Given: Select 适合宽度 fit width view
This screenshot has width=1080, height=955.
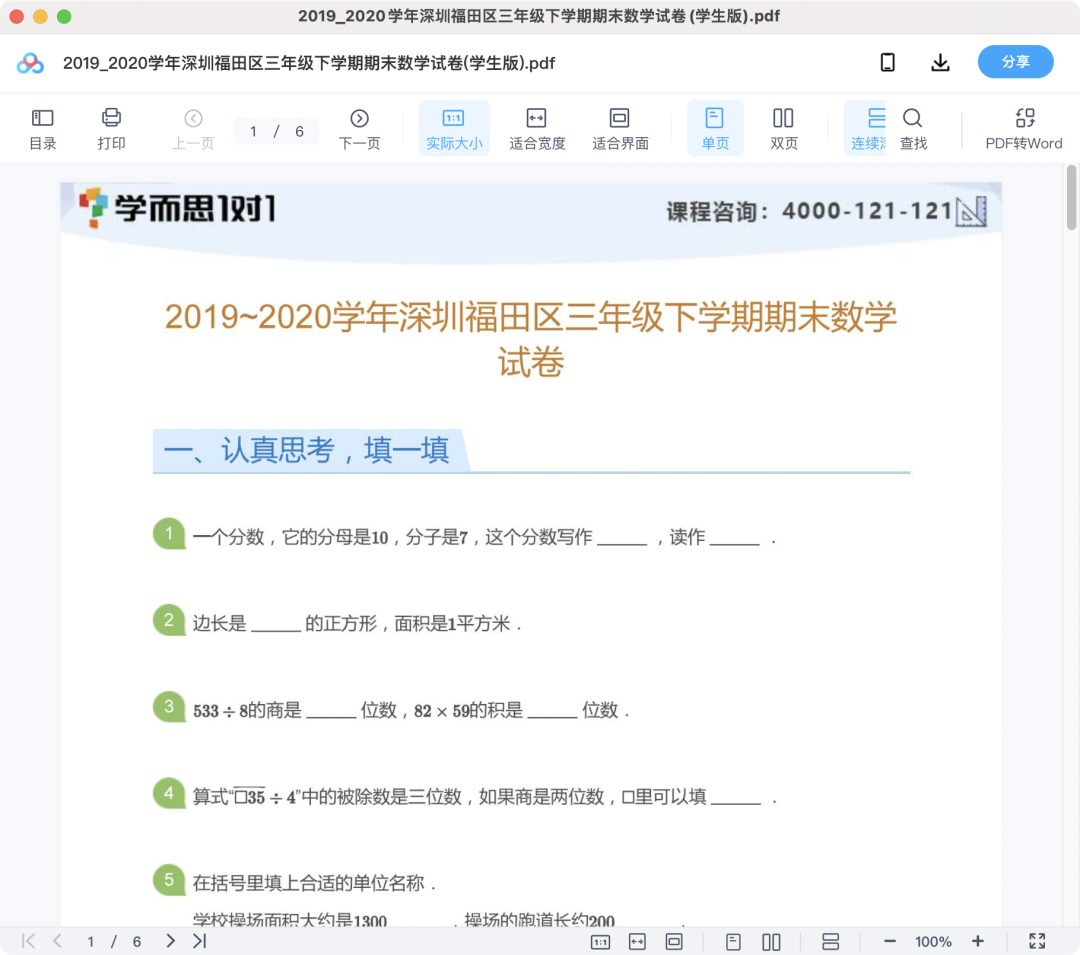Looking at the screenshot, I should click(537, 129).
